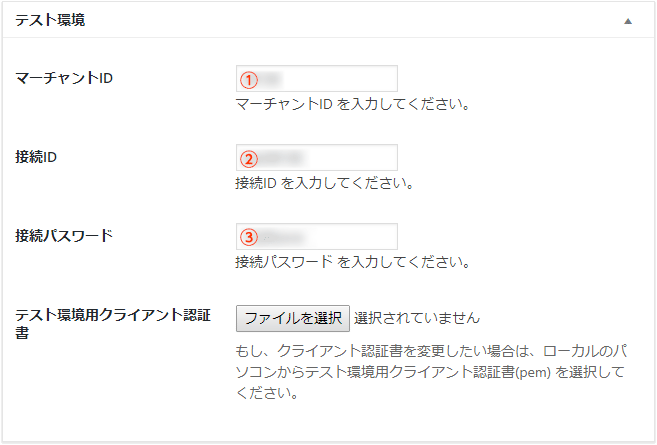Click the client certificate (pem) description paragraph
This screenshot has width=657, height=445.
point(431,372)
